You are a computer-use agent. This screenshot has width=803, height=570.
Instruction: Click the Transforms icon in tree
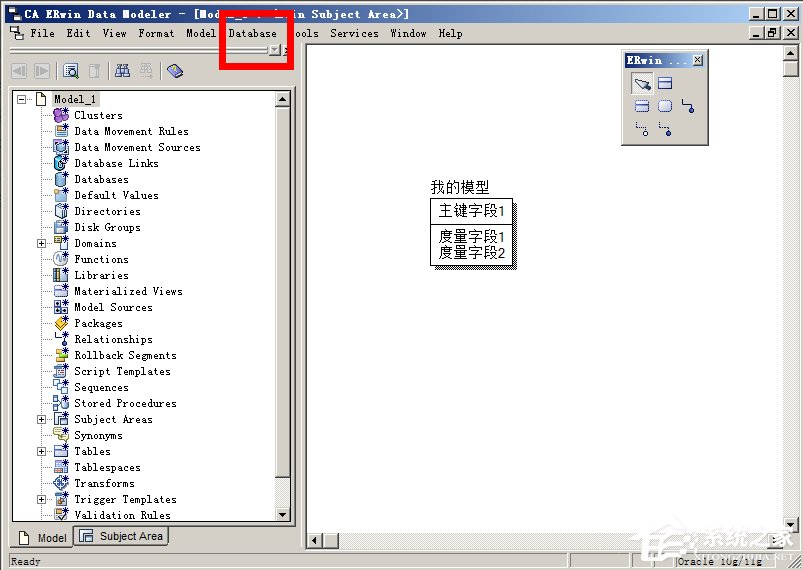click(61, 483)
